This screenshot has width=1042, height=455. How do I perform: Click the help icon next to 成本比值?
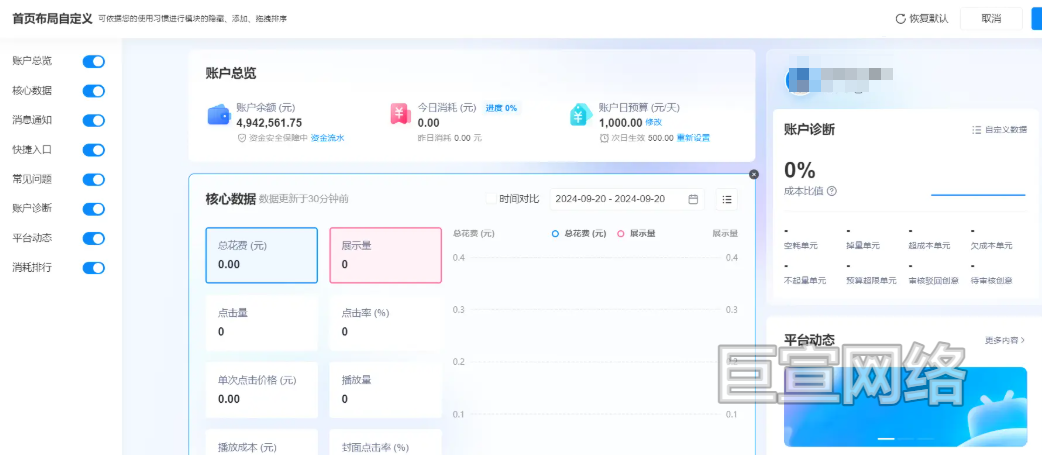pos(831,191)
